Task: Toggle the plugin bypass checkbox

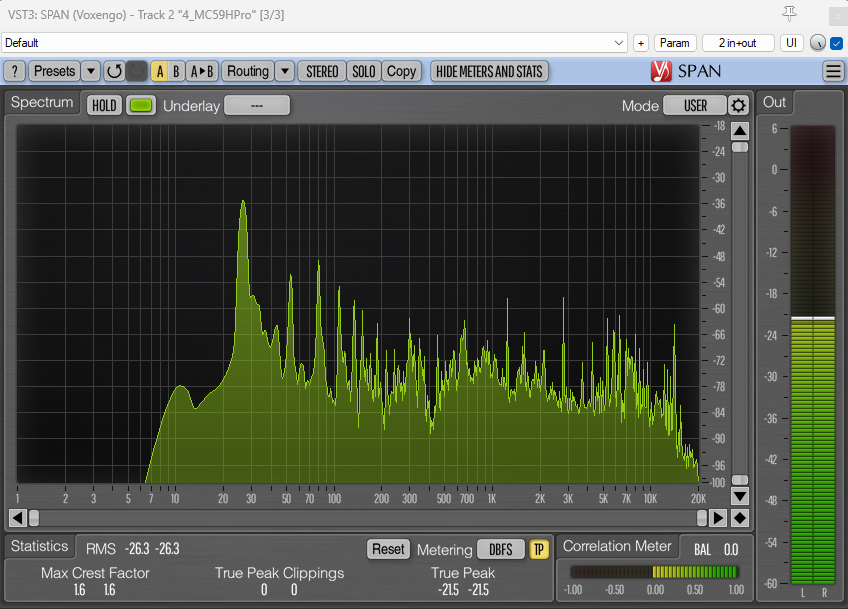Action: coord(837,43)
